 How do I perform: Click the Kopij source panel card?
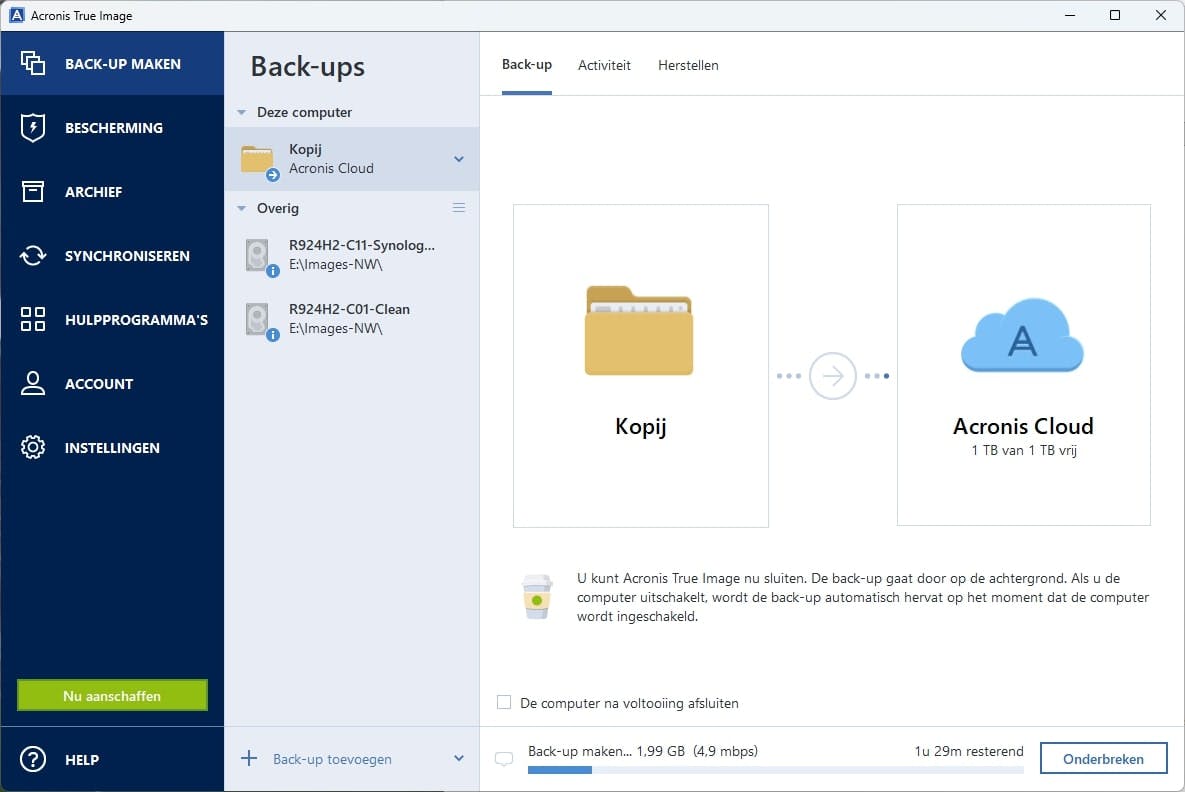641,366
